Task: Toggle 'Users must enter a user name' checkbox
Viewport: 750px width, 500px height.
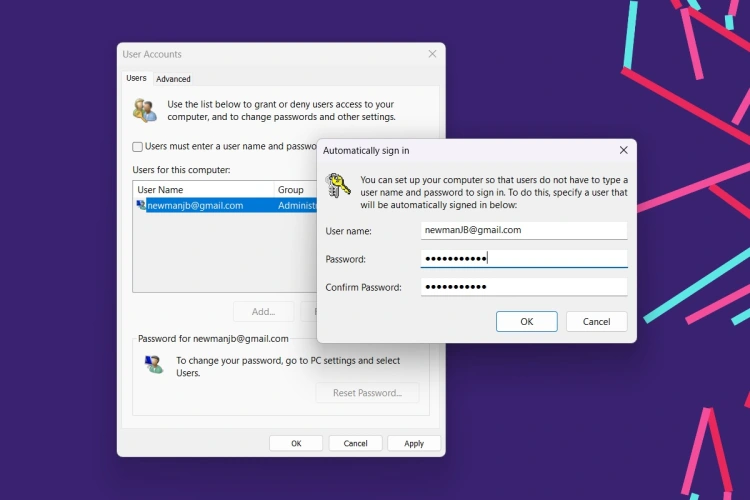Action: tap(138, 146)
